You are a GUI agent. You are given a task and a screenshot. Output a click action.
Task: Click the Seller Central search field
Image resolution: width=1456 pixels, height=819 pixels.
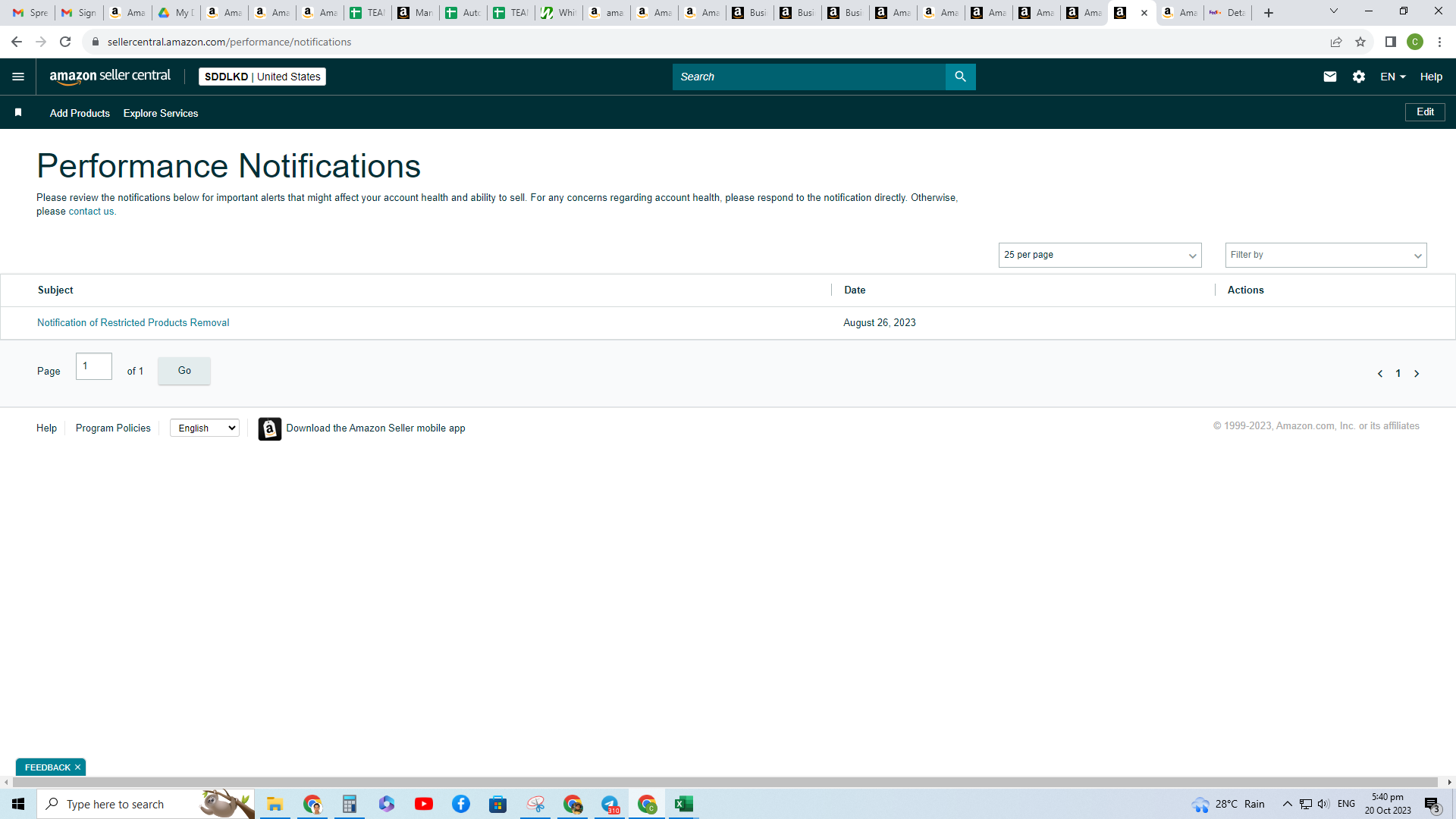[808, 77]
